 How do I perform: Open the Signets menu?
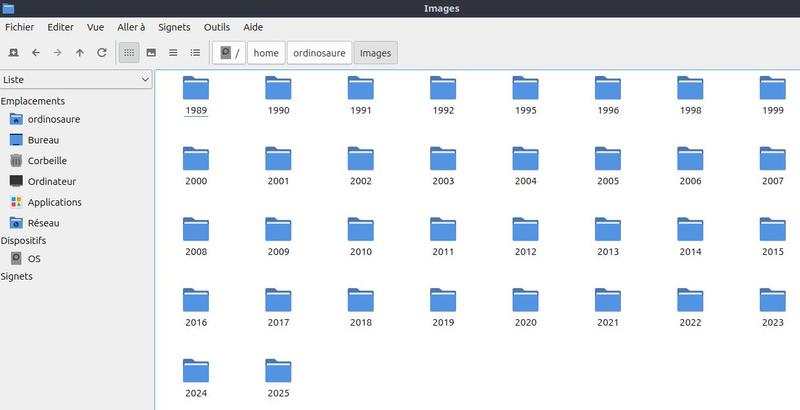pos(173,27)
